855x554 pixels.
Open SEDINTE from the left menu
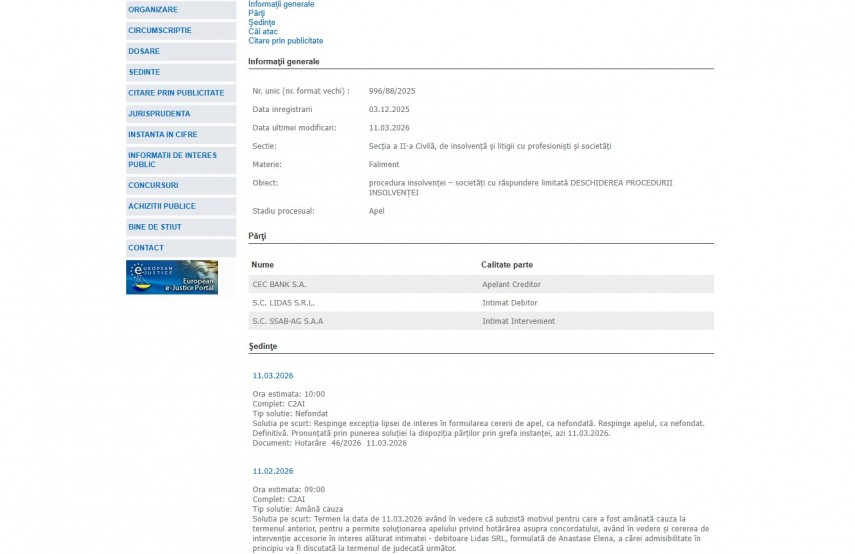click(x=144, y=72)
